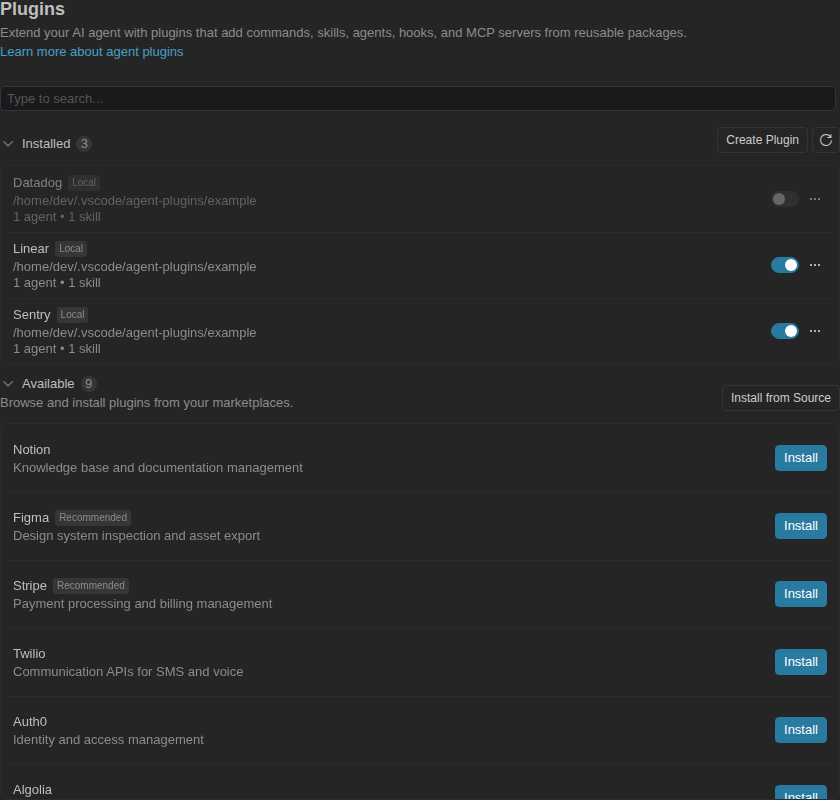The image size is (840, 800).
Task: Click the Recommended badge beside Figma
Action: [x=93, y=518]
